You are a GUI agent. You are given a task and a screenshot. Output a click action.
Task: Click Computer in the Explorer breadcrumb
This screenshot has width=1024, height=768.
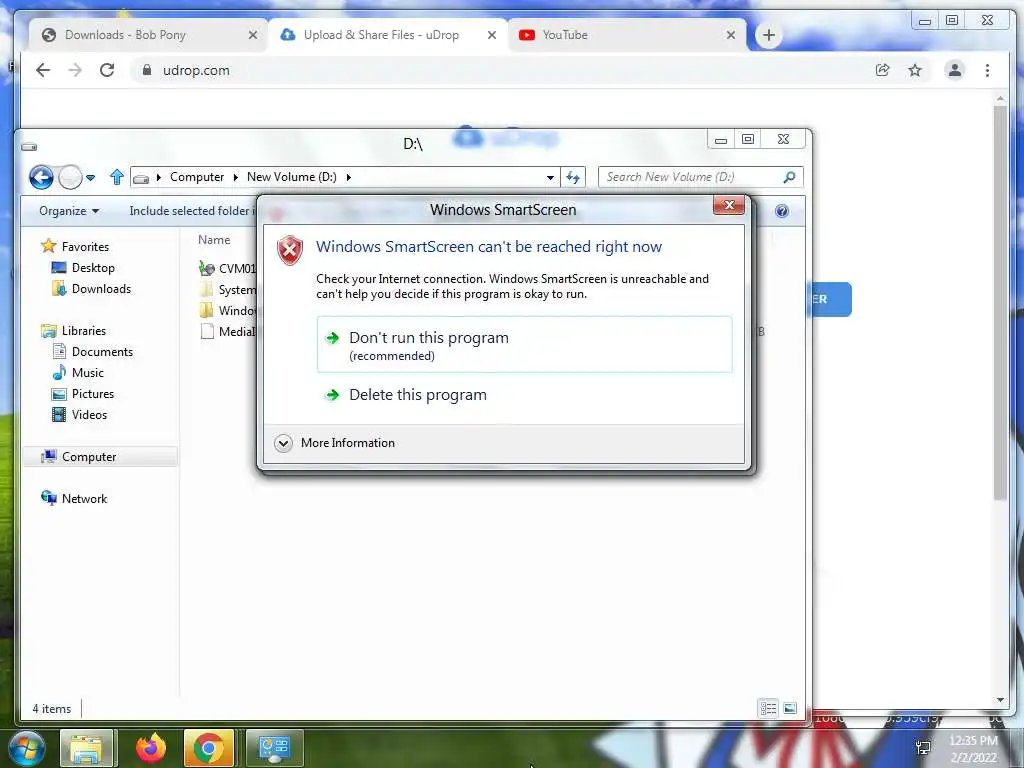[197, 177]
